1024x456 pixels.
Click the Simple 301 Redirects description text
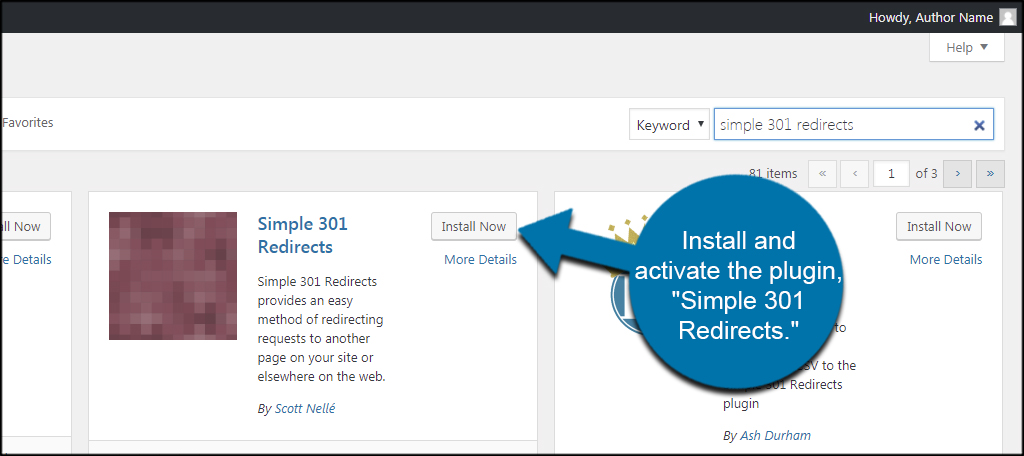coord(322,329)
